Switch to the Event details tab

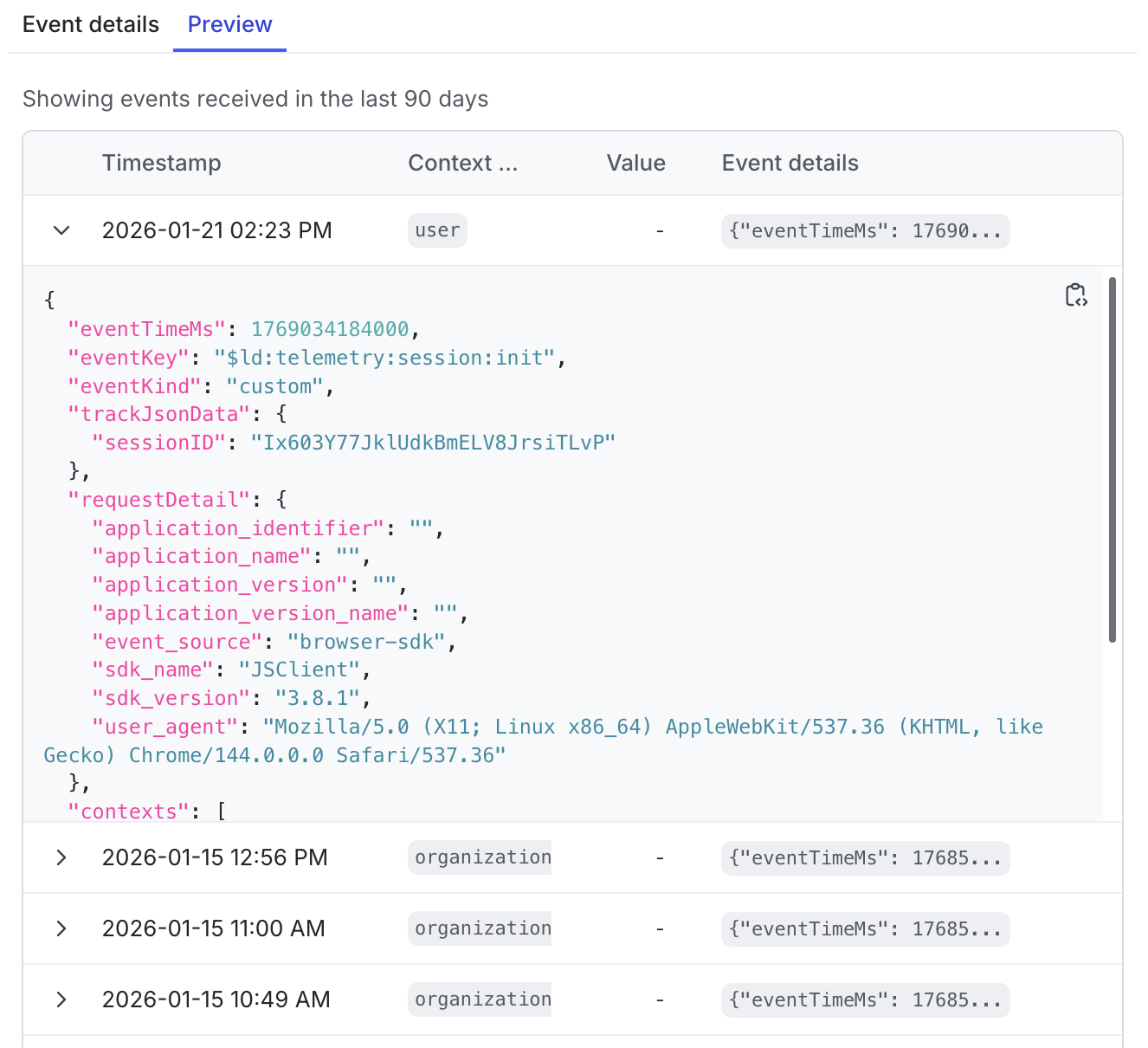[x=90, y=24]
